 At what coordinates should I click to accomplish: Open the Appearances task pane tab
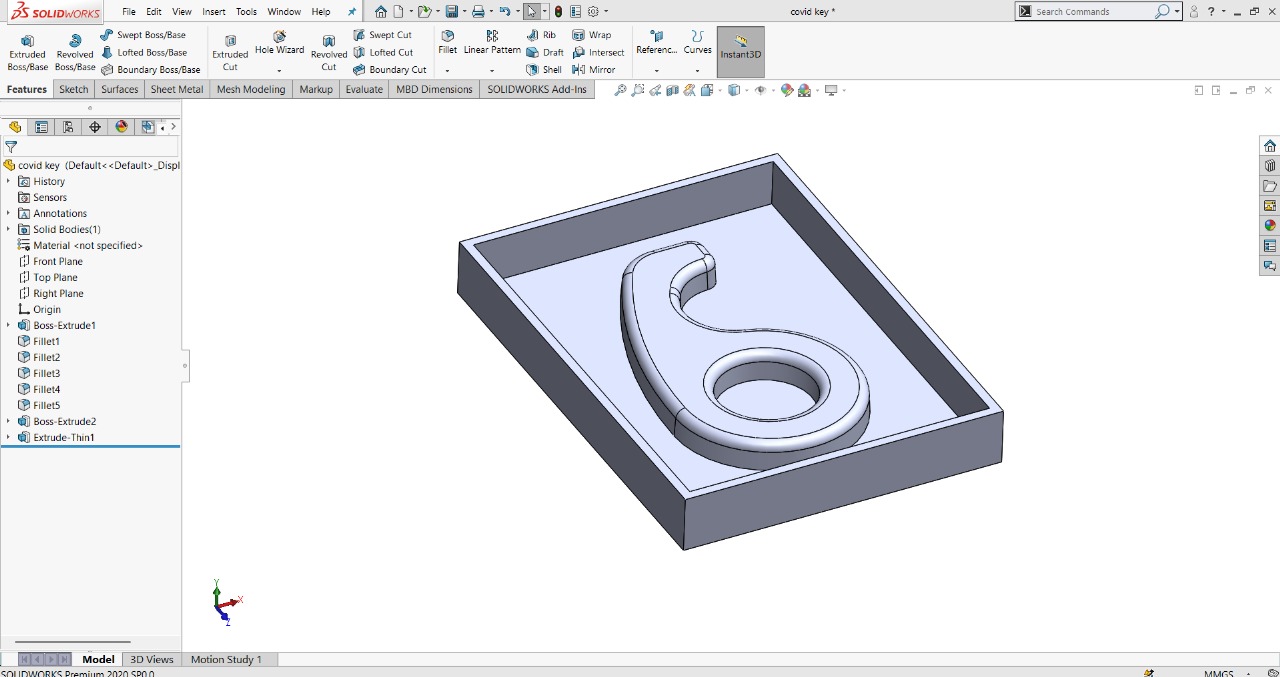click(x=1270, y=225)
